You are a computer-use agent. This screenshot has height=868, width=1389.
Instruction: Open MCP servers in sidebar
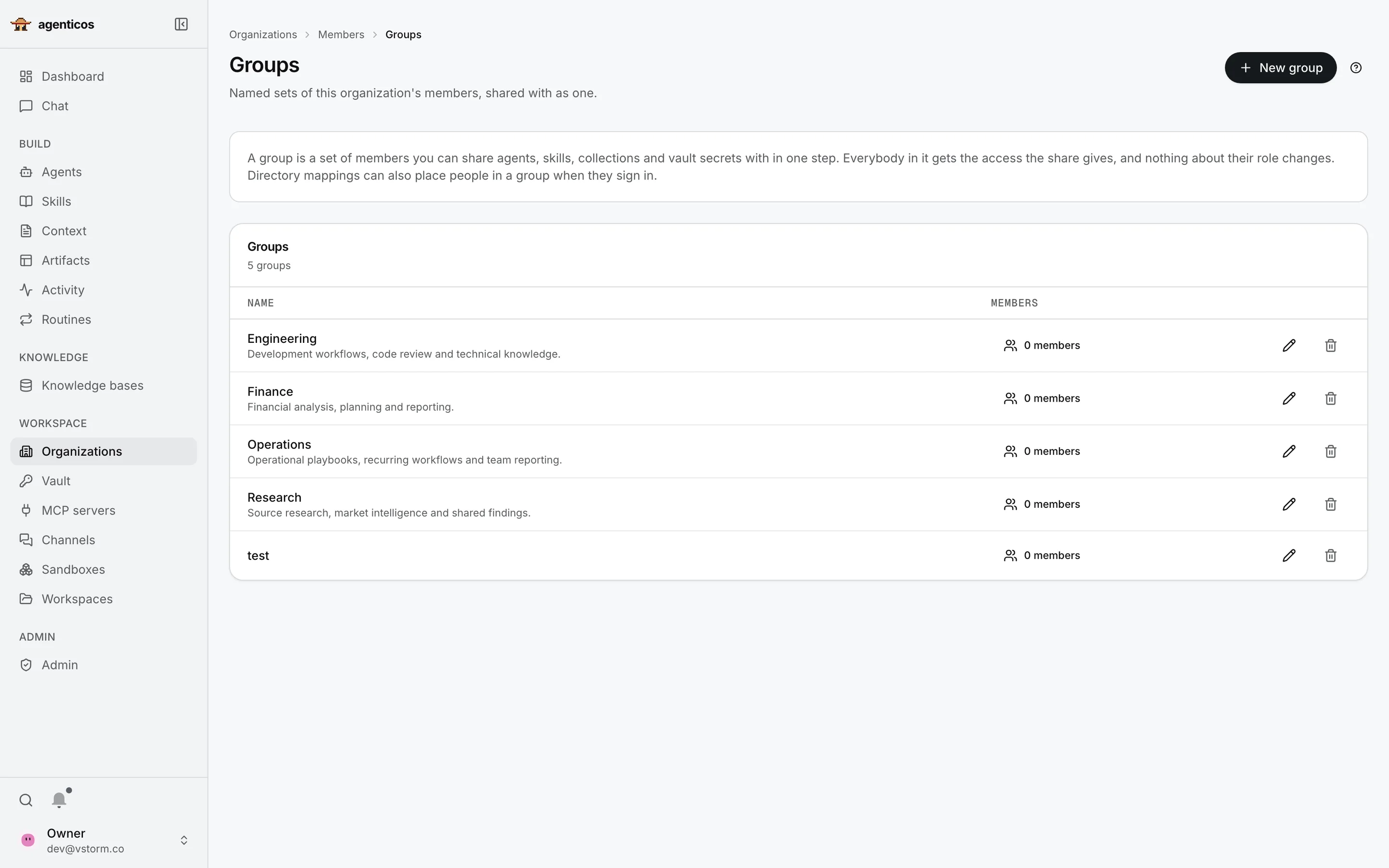[103, 510]
